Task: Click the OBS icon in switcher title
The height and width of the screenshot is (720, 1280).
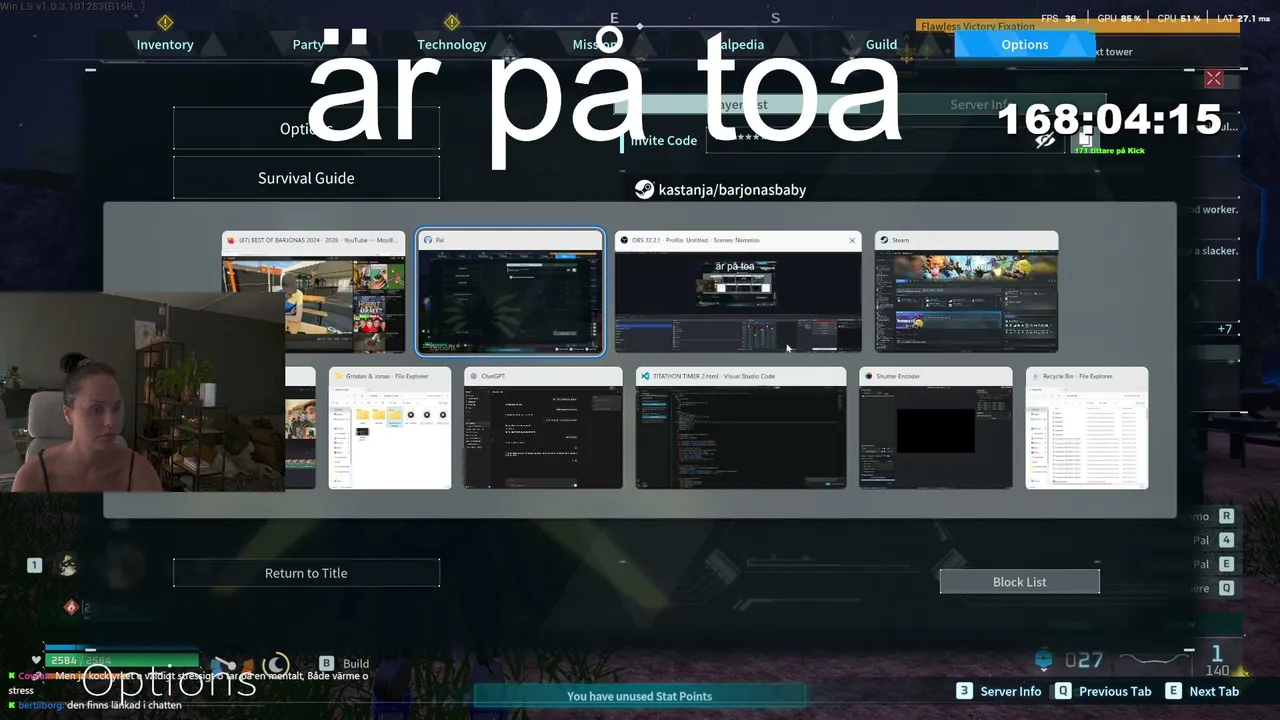Action: coord(624,240)
